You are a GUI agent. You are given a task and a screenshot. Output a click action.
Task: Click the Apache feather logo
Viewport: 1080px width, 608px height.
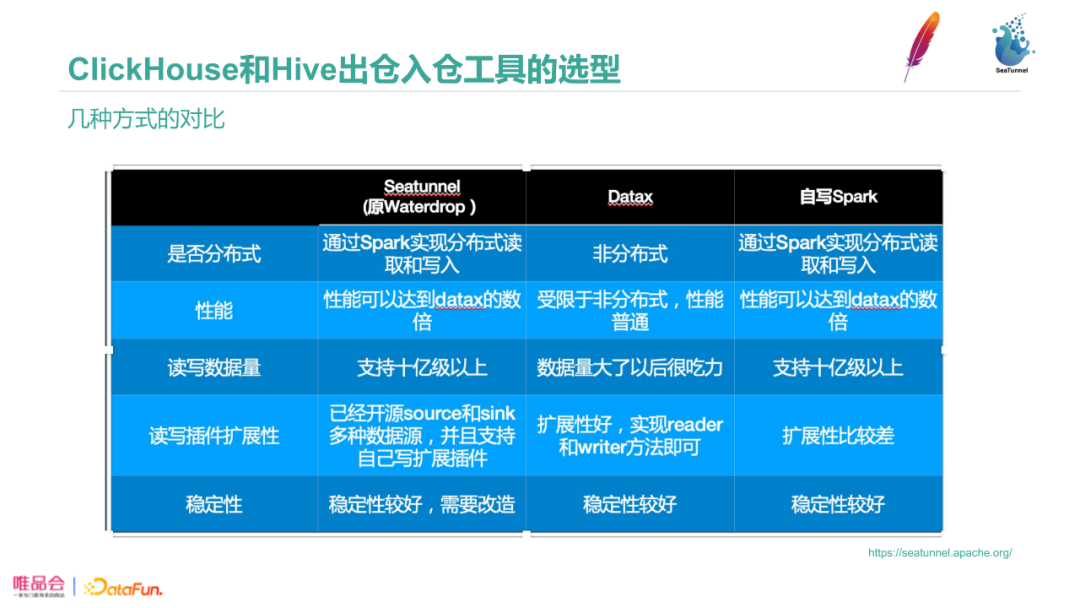[x=922, y=46]
